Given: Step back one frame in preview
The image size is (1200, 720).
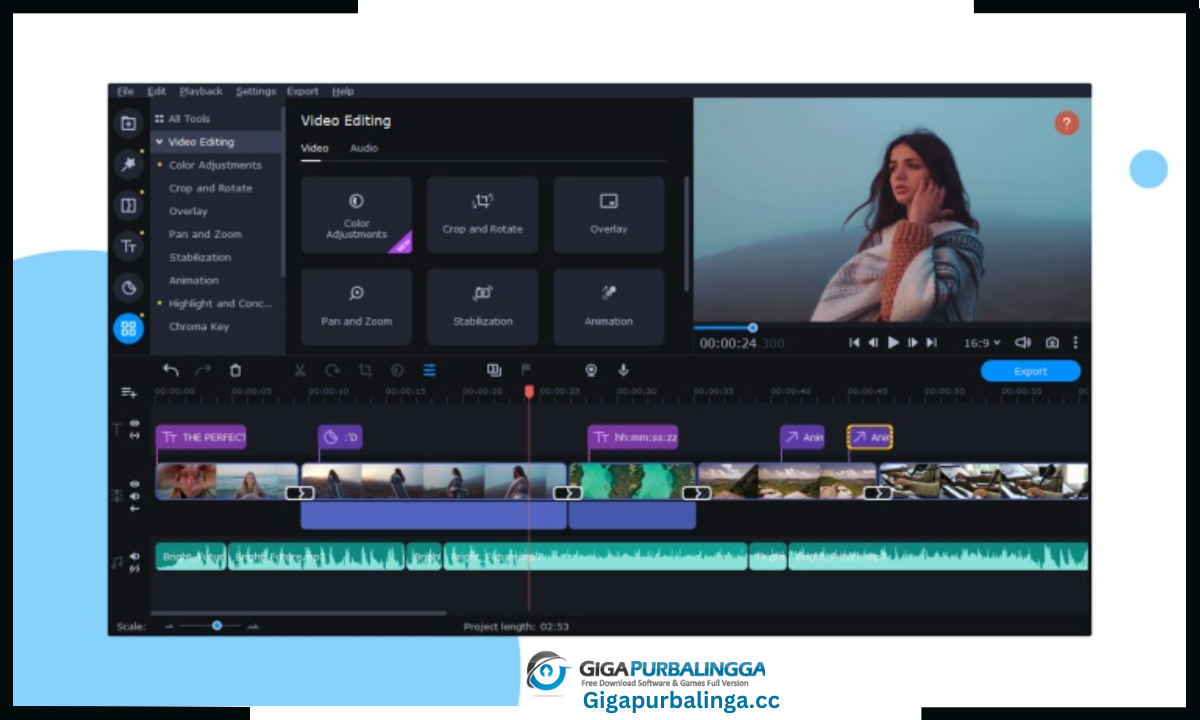Looking at the screenshot, I should pos(873,342).
